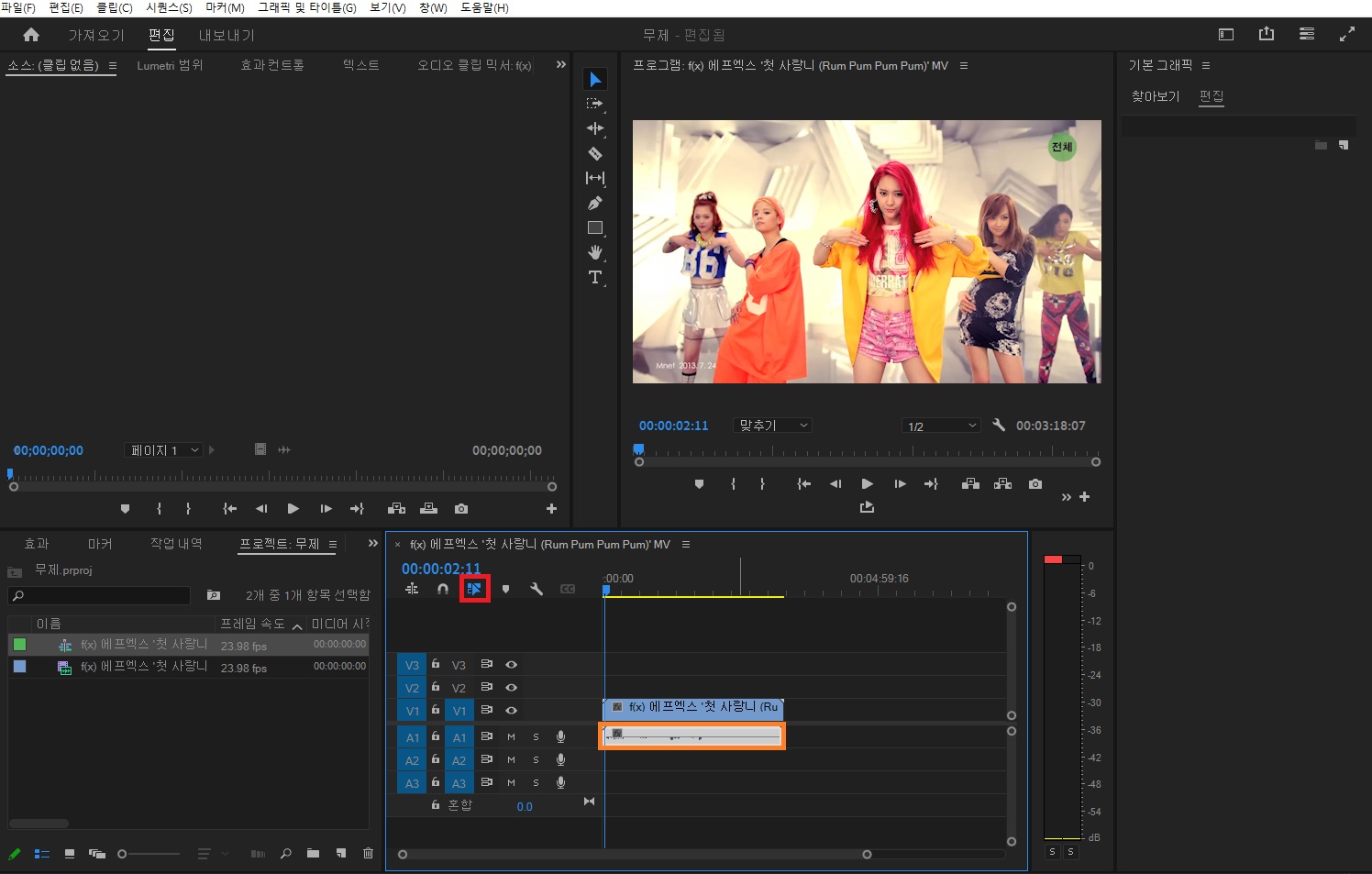Expand Source panel overflow tabs chevron

pos(561,65)
